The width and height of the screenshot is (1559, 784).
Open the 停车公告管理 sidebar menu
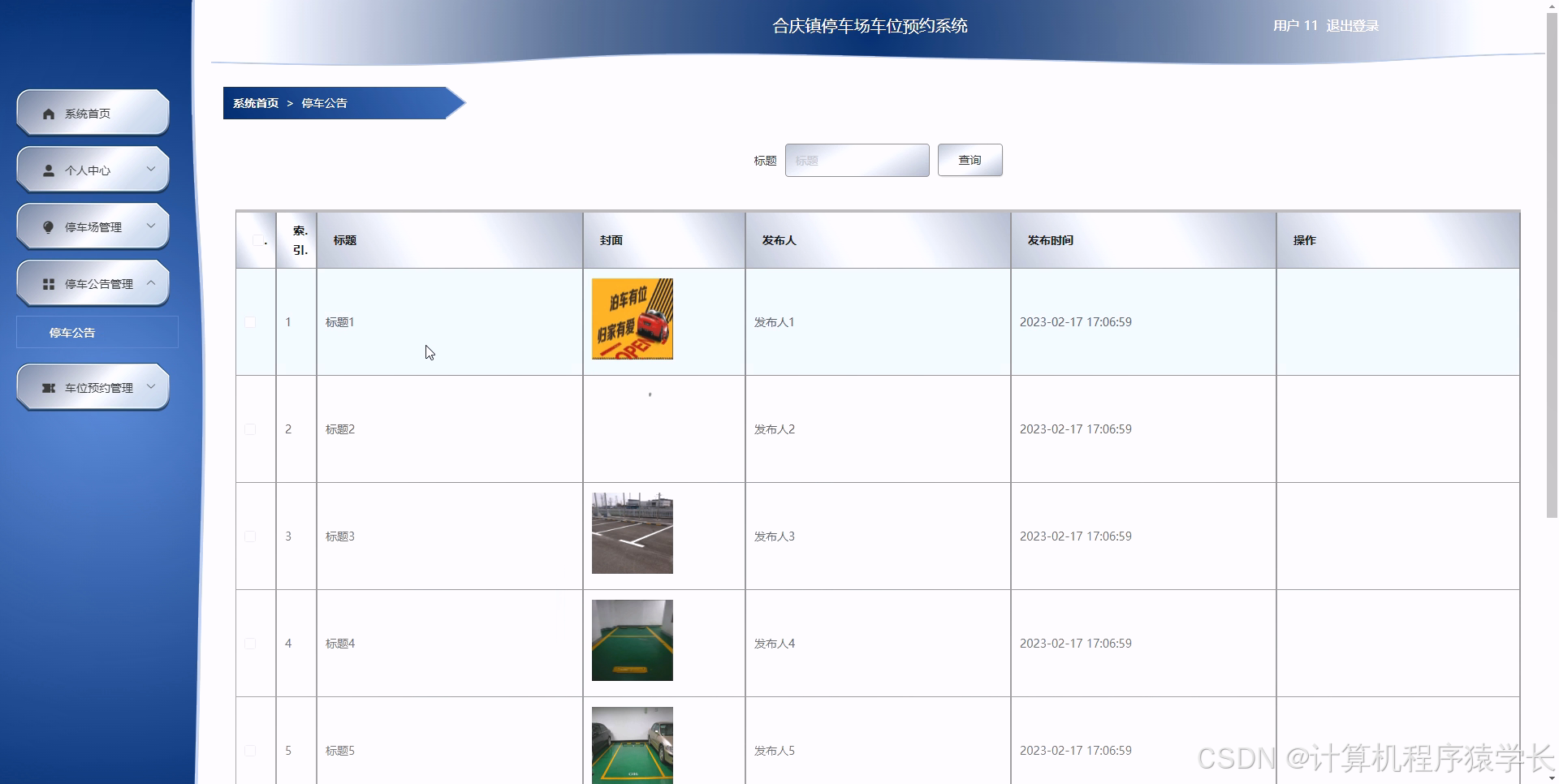(x=93, y=283)
